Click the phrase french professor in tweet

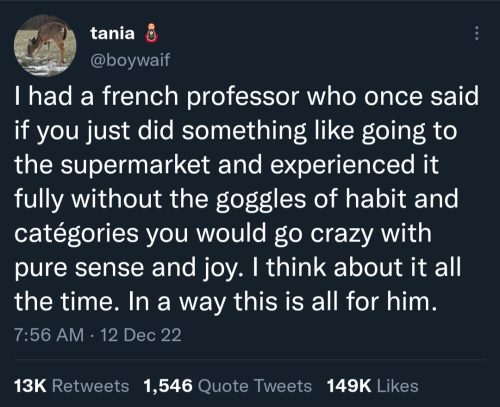200,96
